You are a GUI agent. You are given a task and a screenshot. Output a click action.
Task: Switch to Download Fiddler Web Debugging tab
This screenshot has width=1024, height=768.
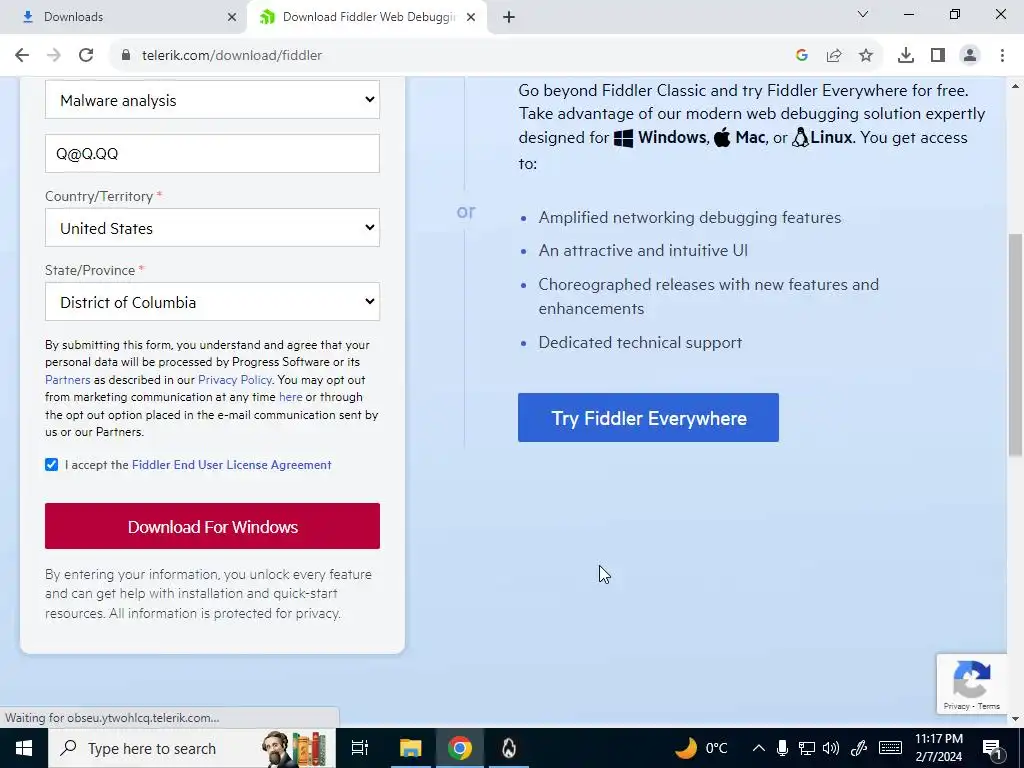click(x=367, y=17)
